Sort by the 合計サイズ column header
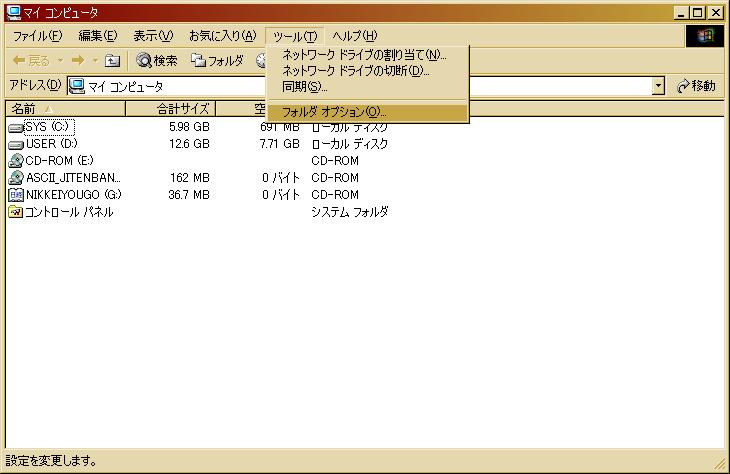Image resolution: width=730 pixels, height=474 pixels. pyautogui.click(x=182, y=108)
